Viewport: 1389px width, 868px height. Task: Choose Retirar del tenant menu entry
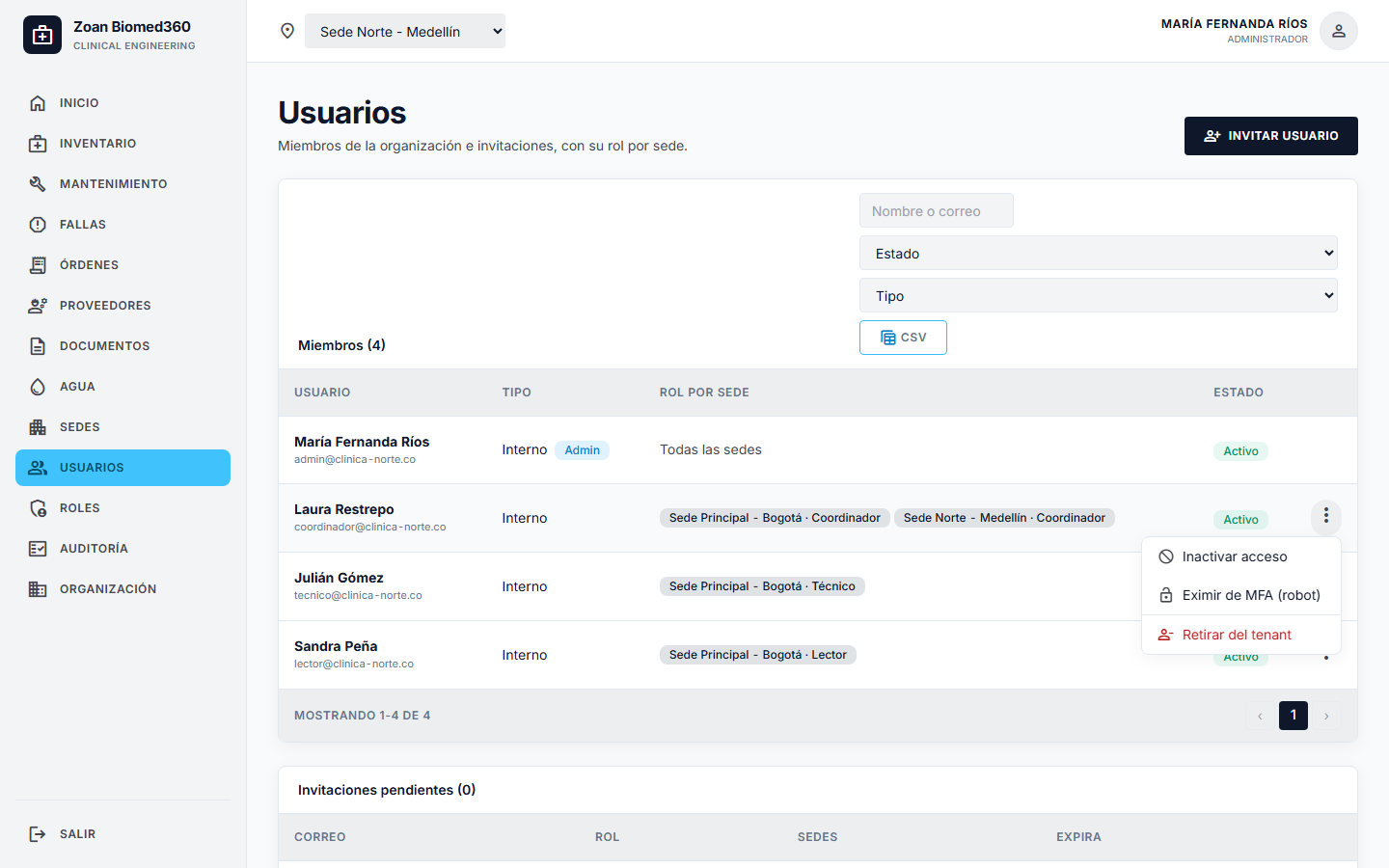[x=1241, y=635]
